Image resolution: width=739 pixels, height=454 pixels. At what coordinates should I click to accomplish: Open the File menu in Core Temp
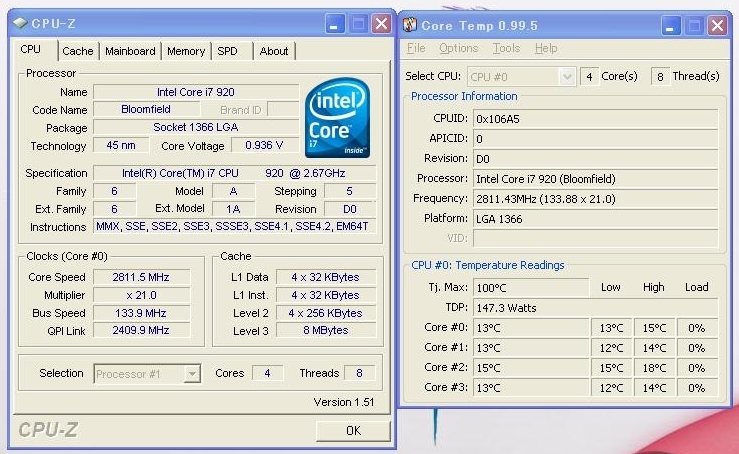pyautogui.click(x=416, y=48)
